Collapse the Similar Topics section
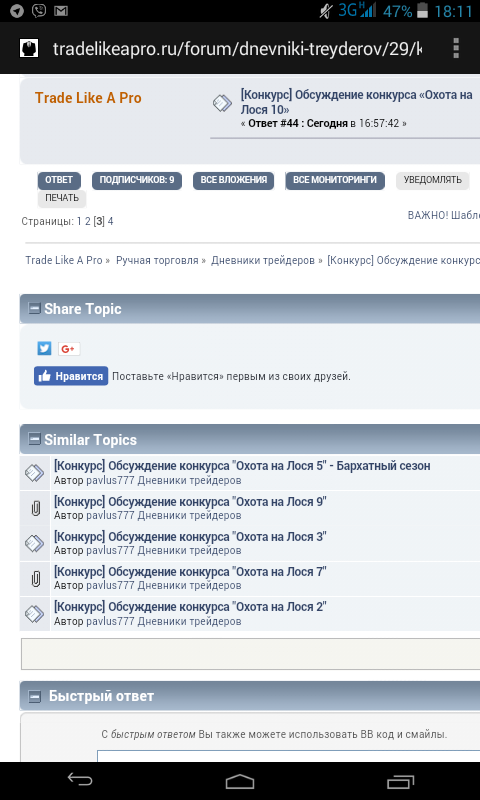The width and height of the screenshot is (480, 800). coord(34,439)
